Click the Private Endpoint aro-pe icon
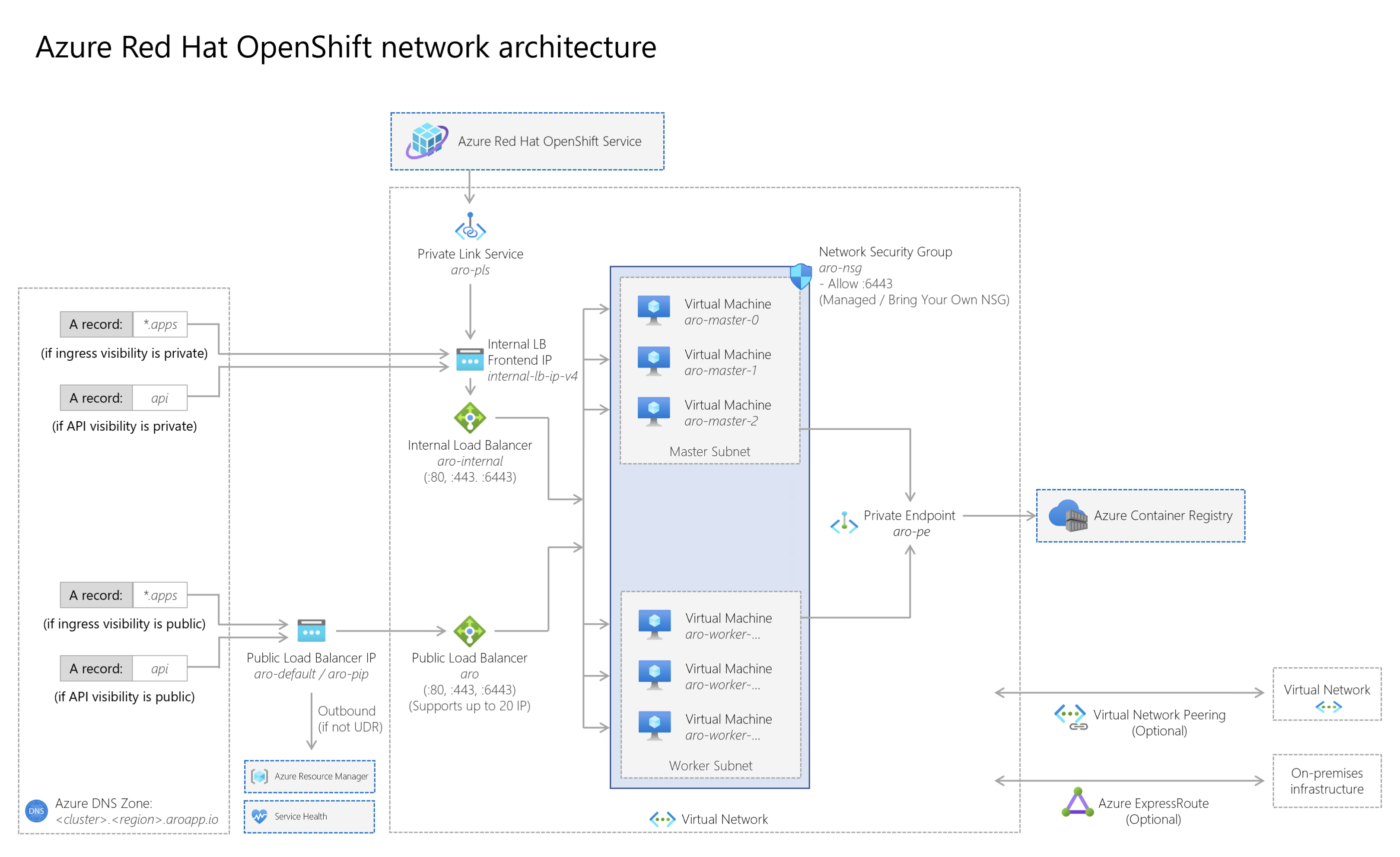Image resolution: width=1400 pixels, height=857 pixels. [x=844, y=523]
